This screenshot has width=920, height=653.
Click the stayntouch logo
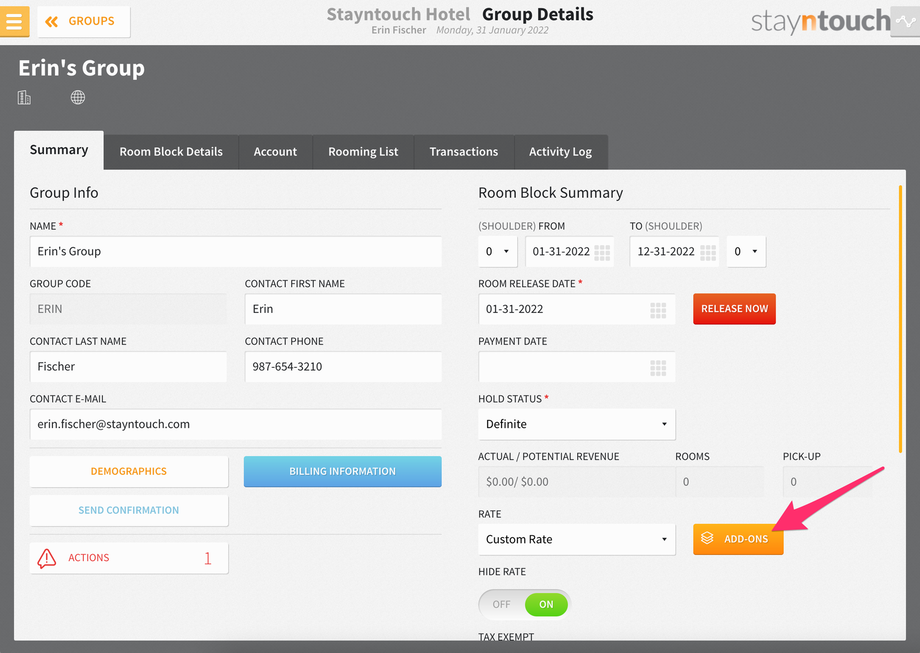point(820,21)
